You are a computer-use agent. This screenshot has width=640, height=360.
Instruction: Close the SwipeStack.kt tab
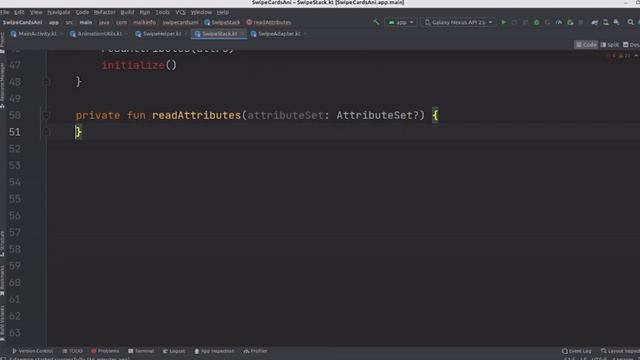tap(242, 34)
